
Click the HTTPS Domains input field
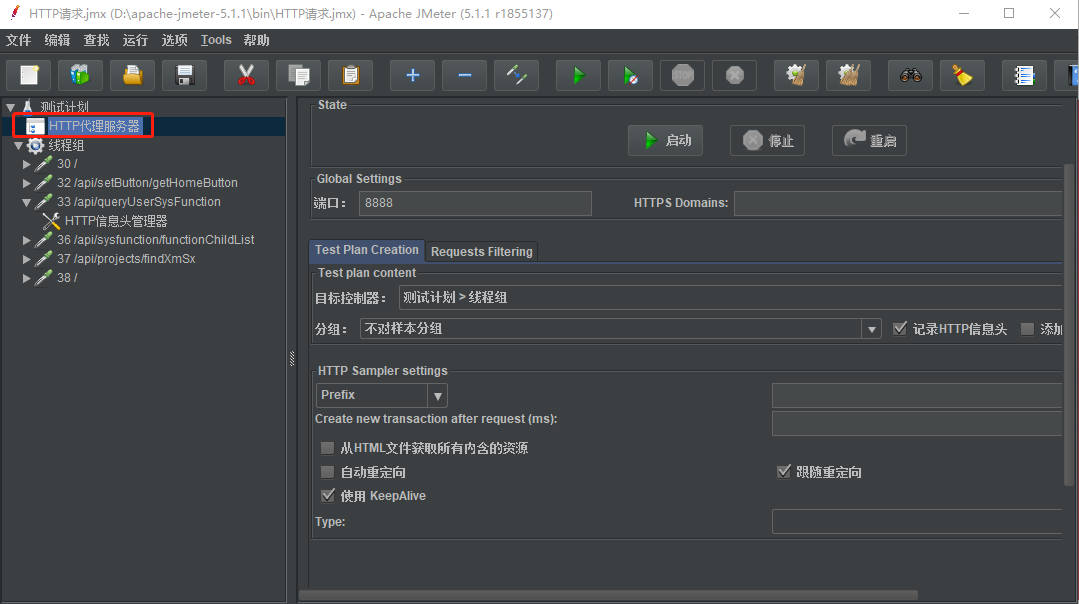click(898, 203)
